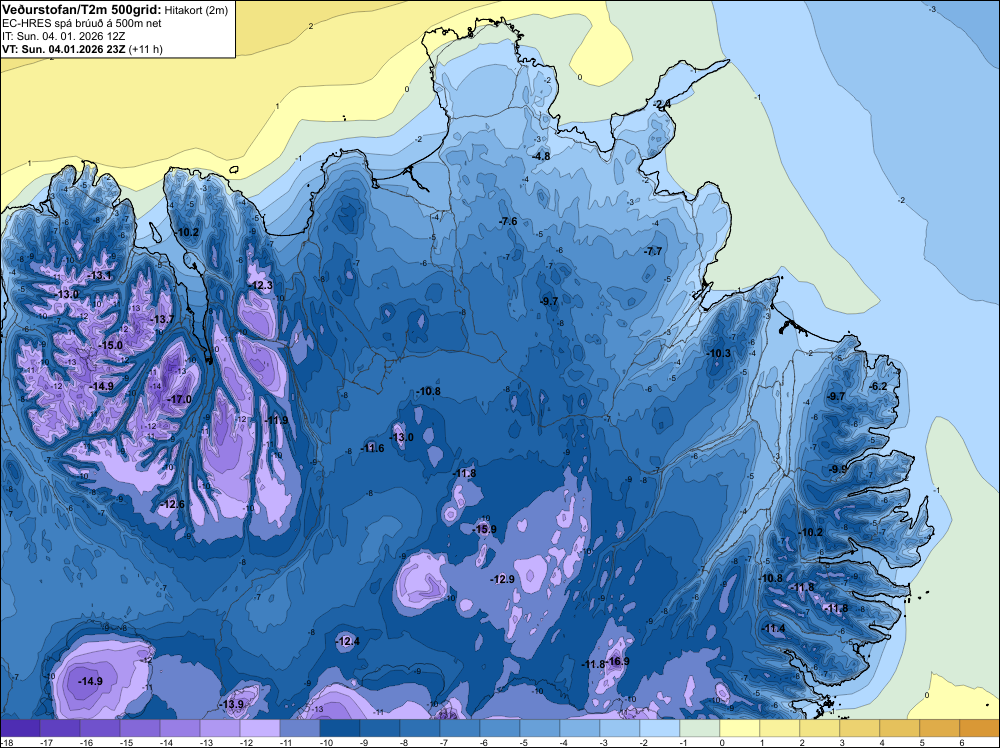Select the darkest purple legend swatch at -18
Screen dimensions: 1000x748
[20, 728]
